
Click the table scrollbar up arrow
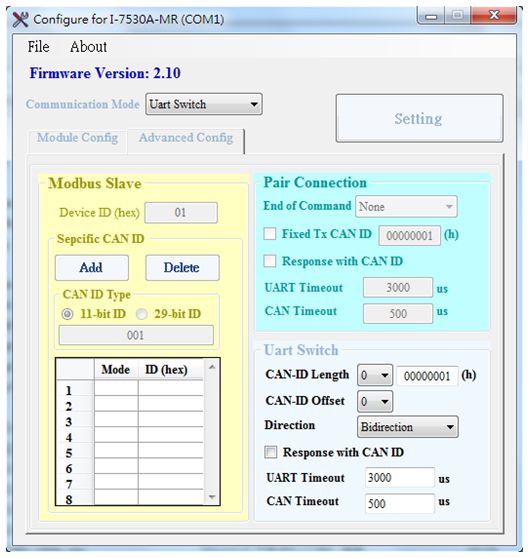coord(212,367)
